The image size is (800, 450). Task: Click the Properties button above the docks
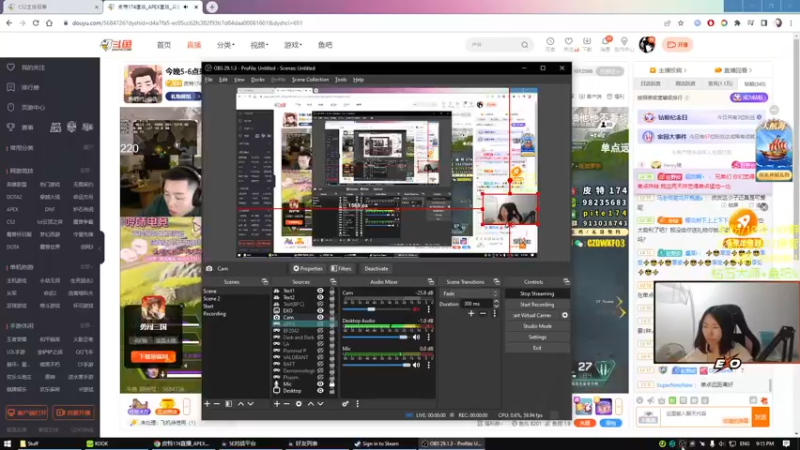[x=308, y=268]
